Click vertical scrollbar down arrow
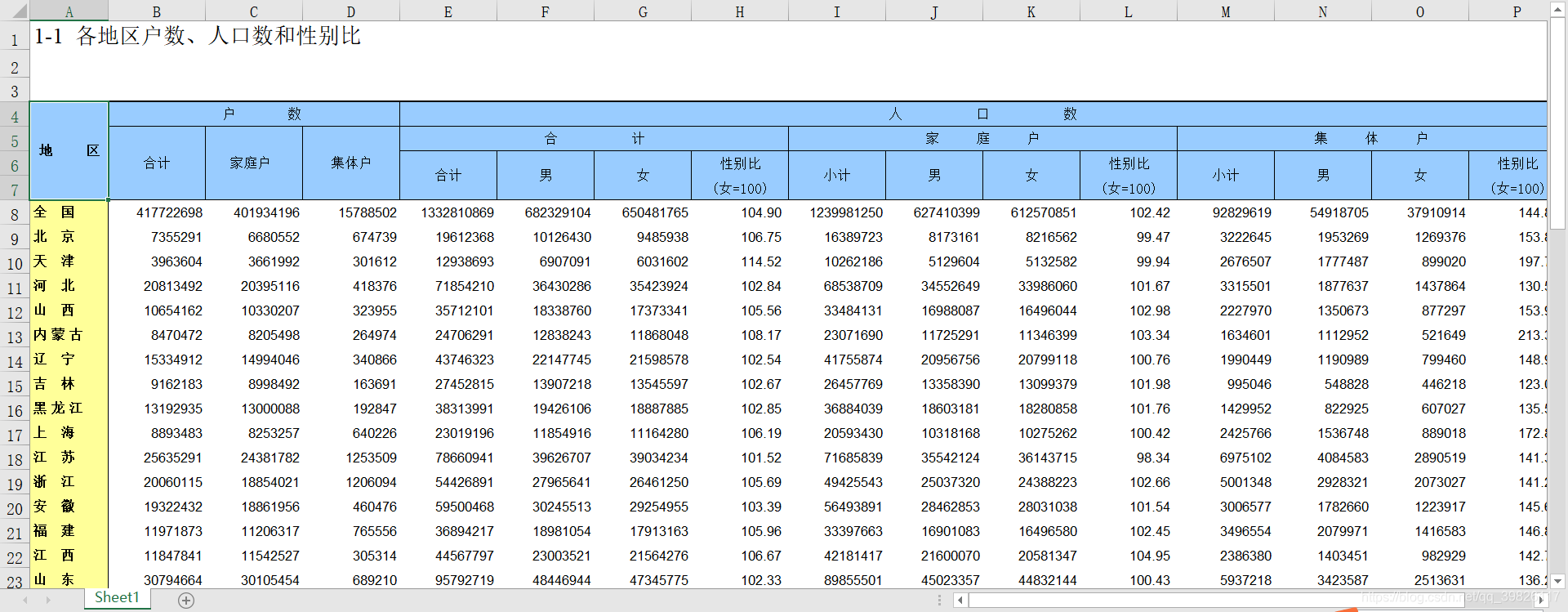 1557,581
